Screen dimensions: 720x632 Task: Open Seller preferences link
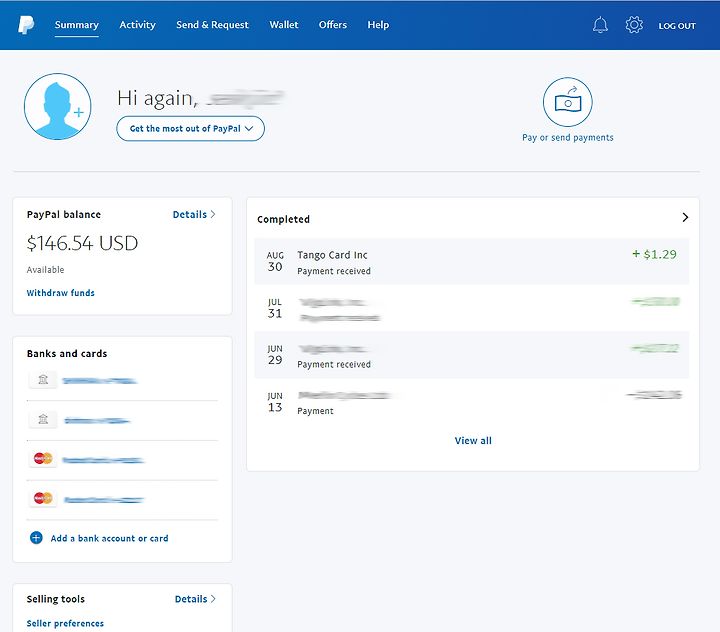coord(65,623)
